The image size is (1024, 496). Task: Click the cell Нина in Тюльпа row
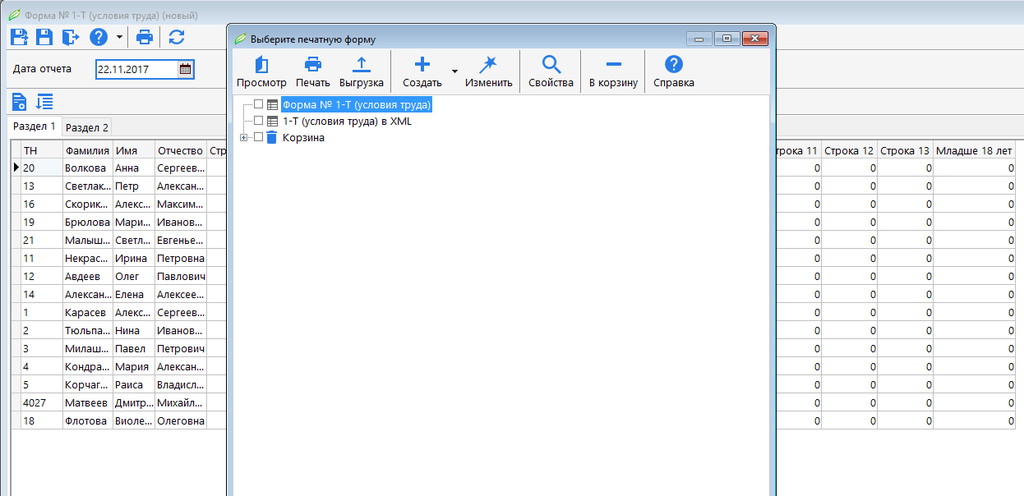(134, 330)
